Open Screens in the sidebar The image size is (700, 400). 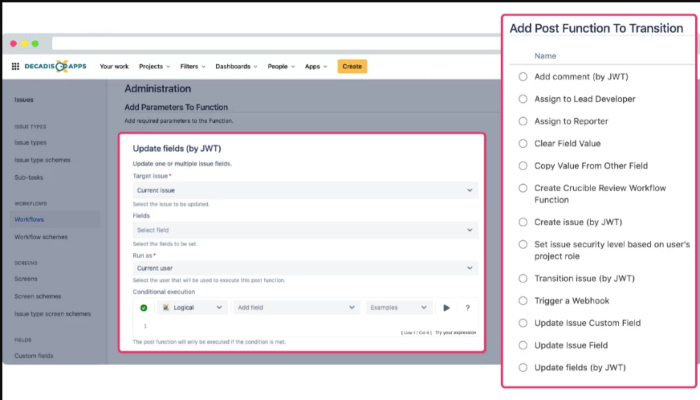(26, 279)
